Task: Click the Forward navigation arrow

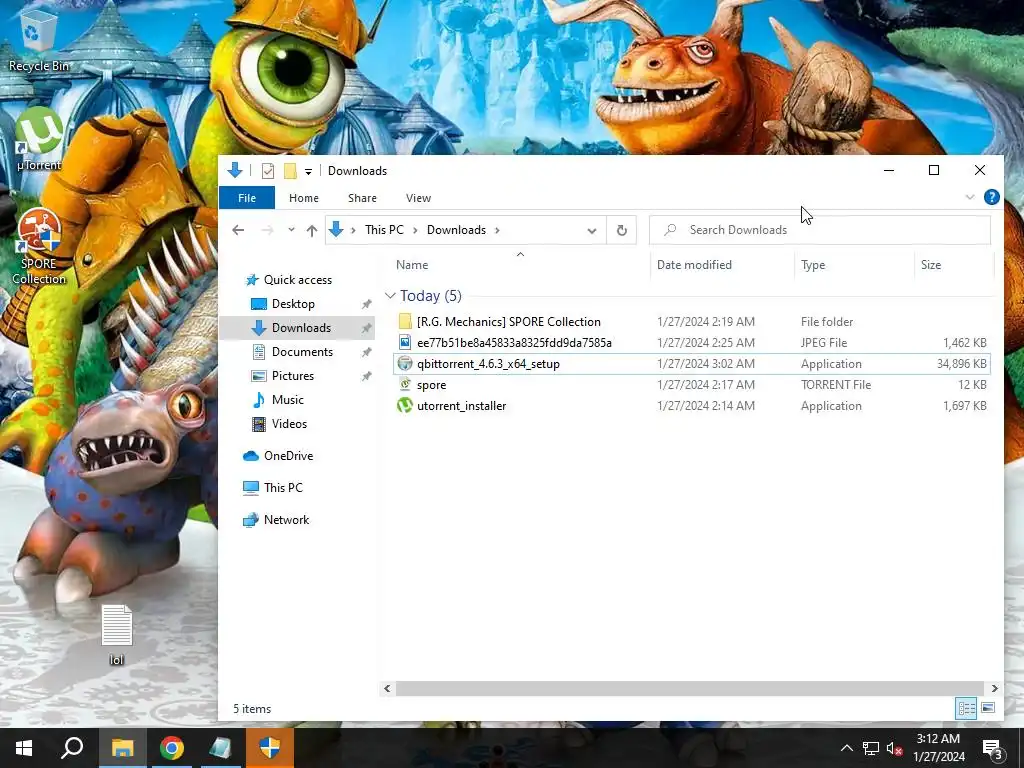Action: (x=267, y=230)
